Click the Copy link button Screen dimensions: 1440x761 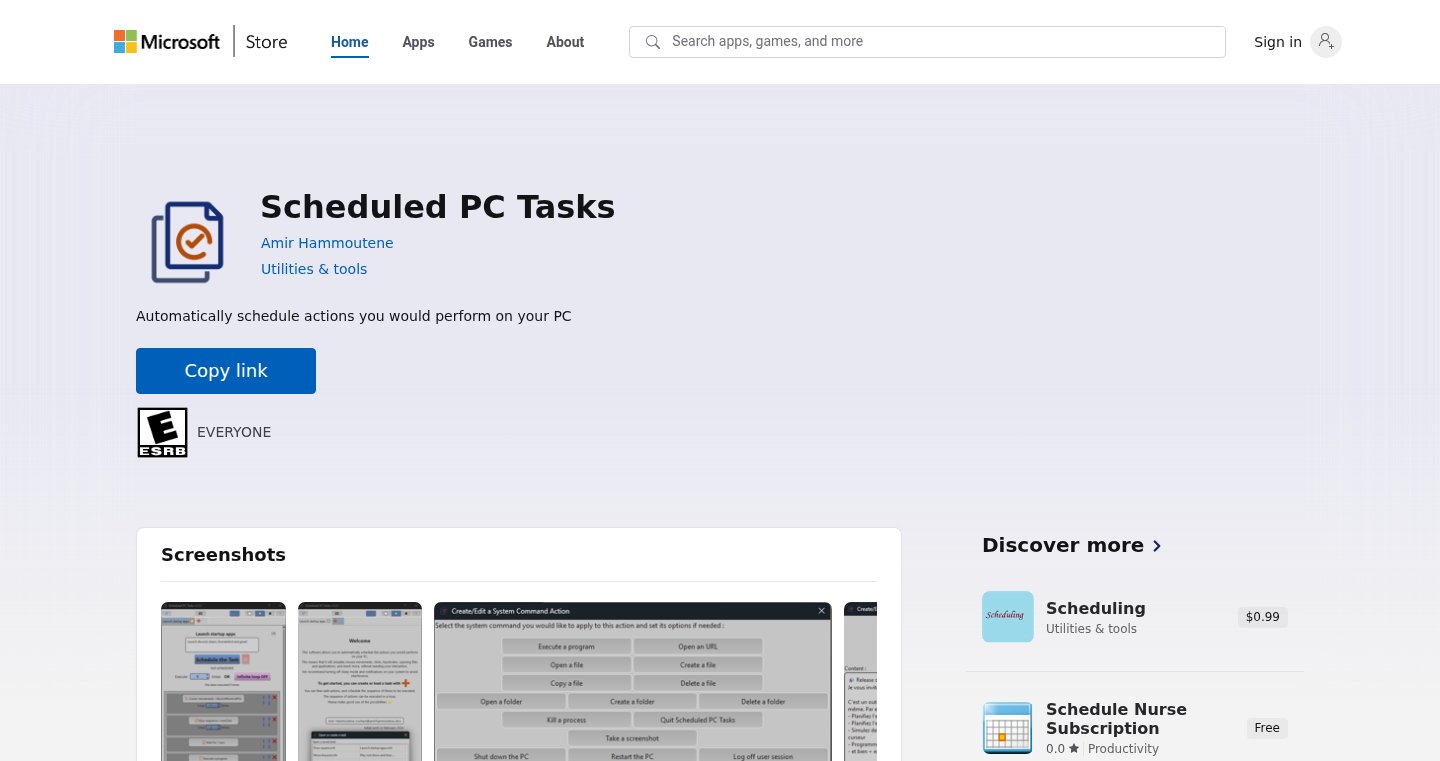(x=226, y=371)
